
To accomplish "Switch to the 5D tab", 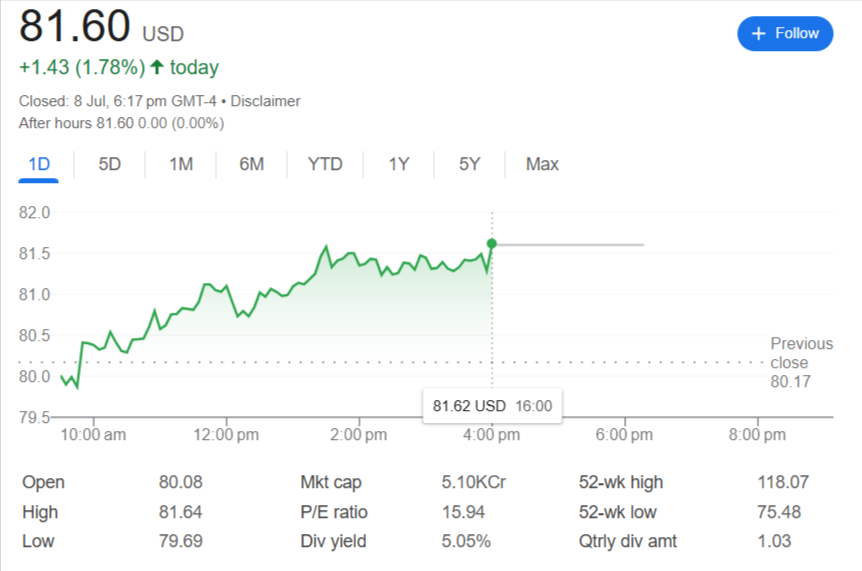I will pyautogui.click(x=109, y=164).
